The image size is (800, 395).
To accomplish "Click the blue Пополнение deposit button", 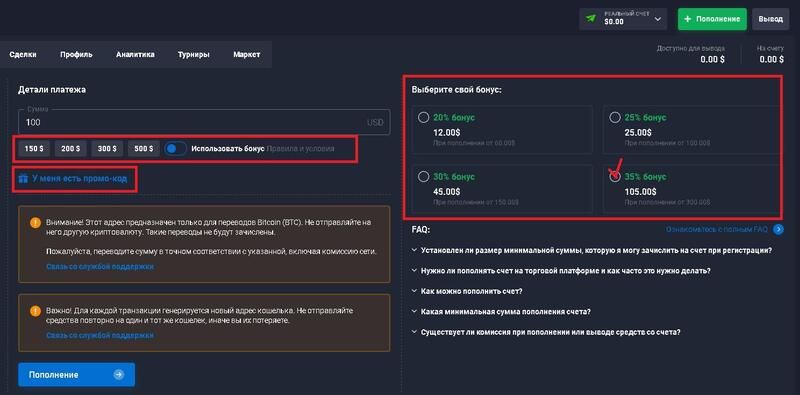I will [x=77, y=375].
